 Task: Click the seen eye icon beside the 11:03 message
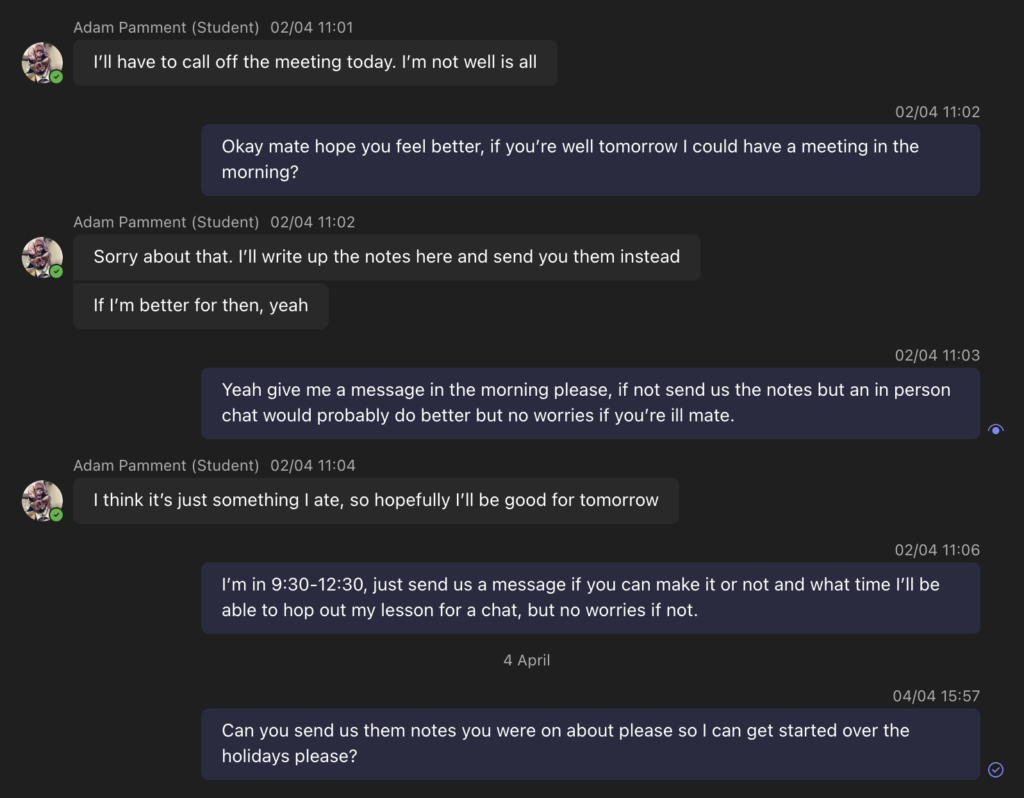[995, 429]
